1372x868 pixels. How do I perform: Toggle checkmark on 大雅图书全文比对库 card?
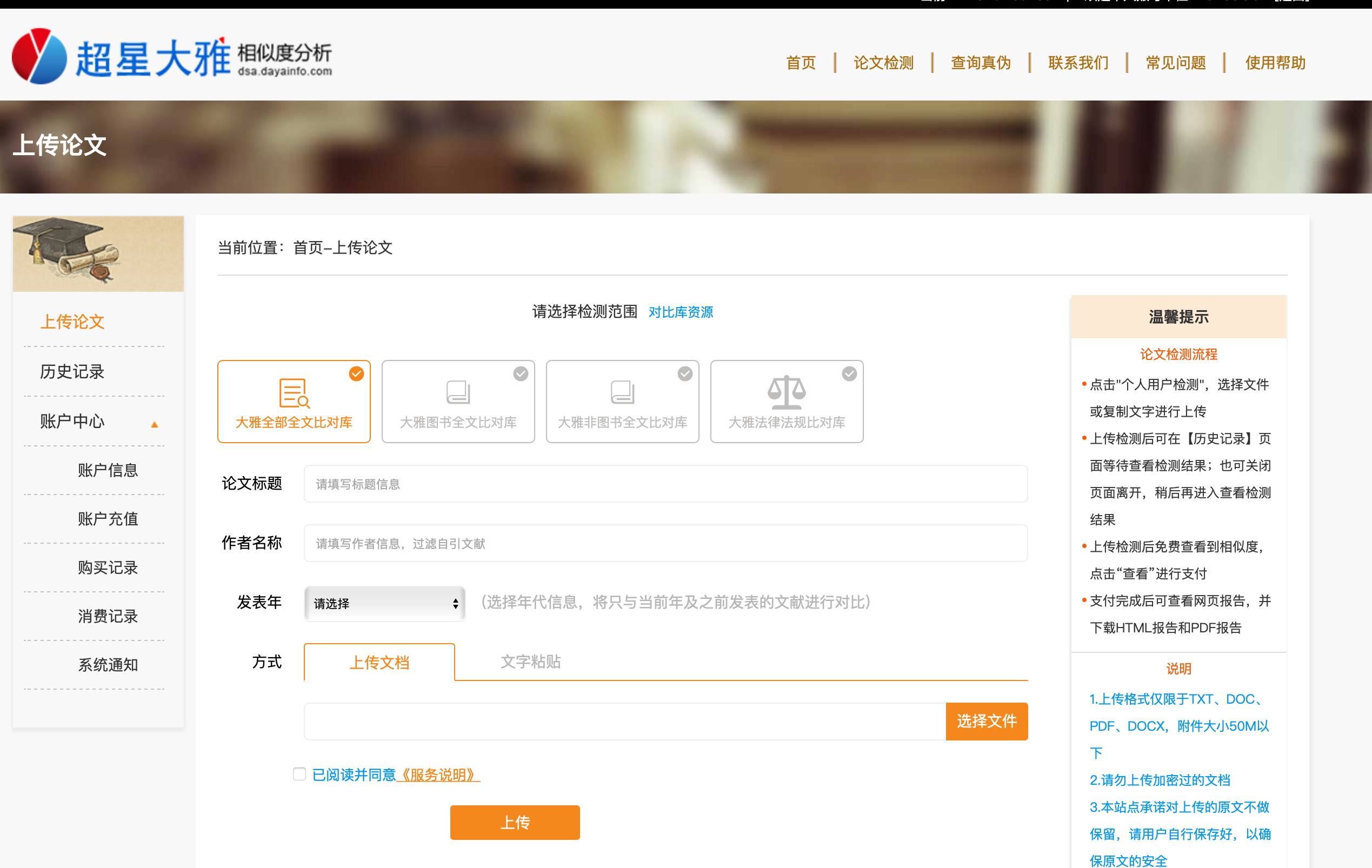[x=520, y=373]
